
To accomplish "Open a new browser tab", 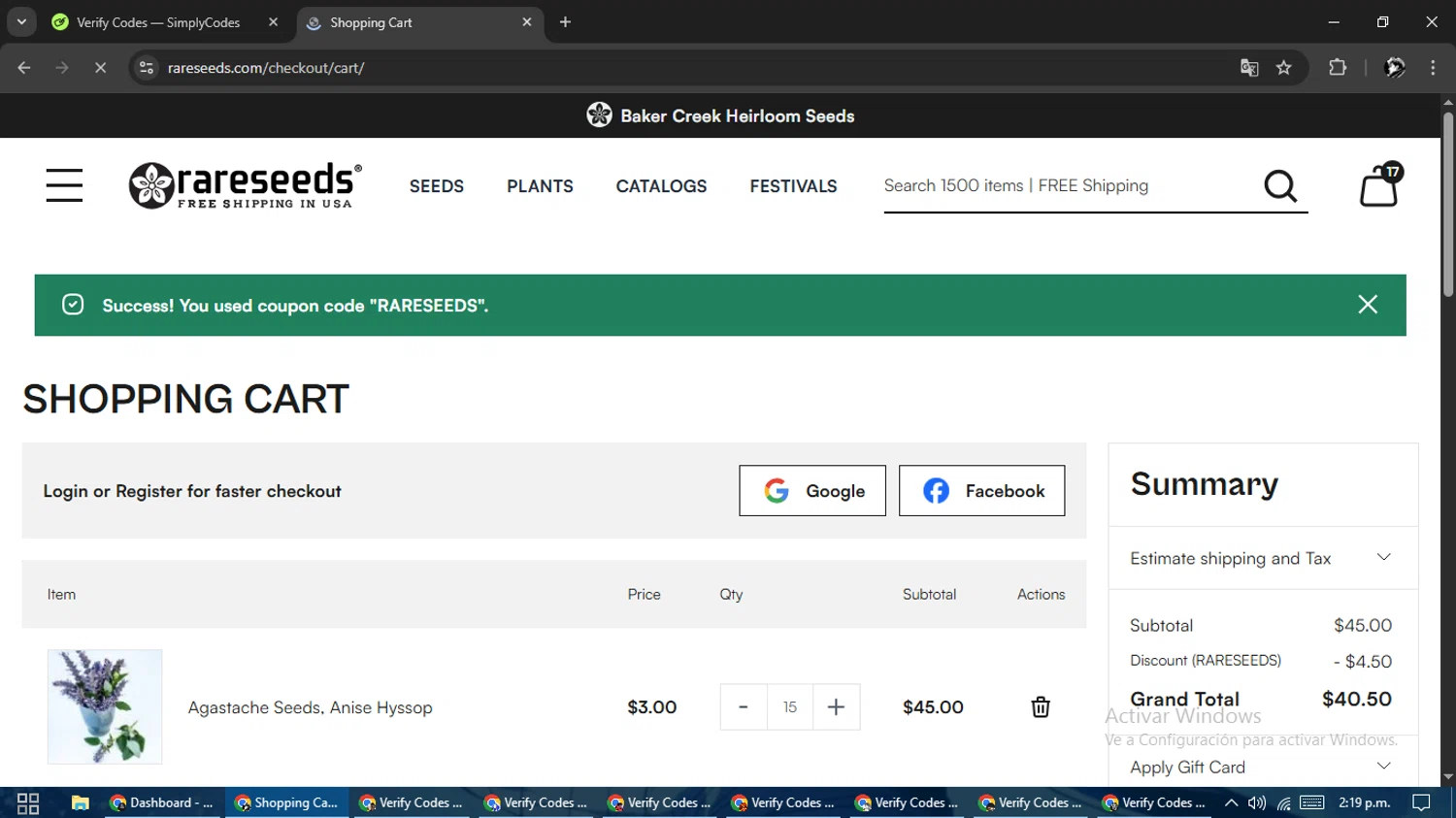I will (565, 22).
